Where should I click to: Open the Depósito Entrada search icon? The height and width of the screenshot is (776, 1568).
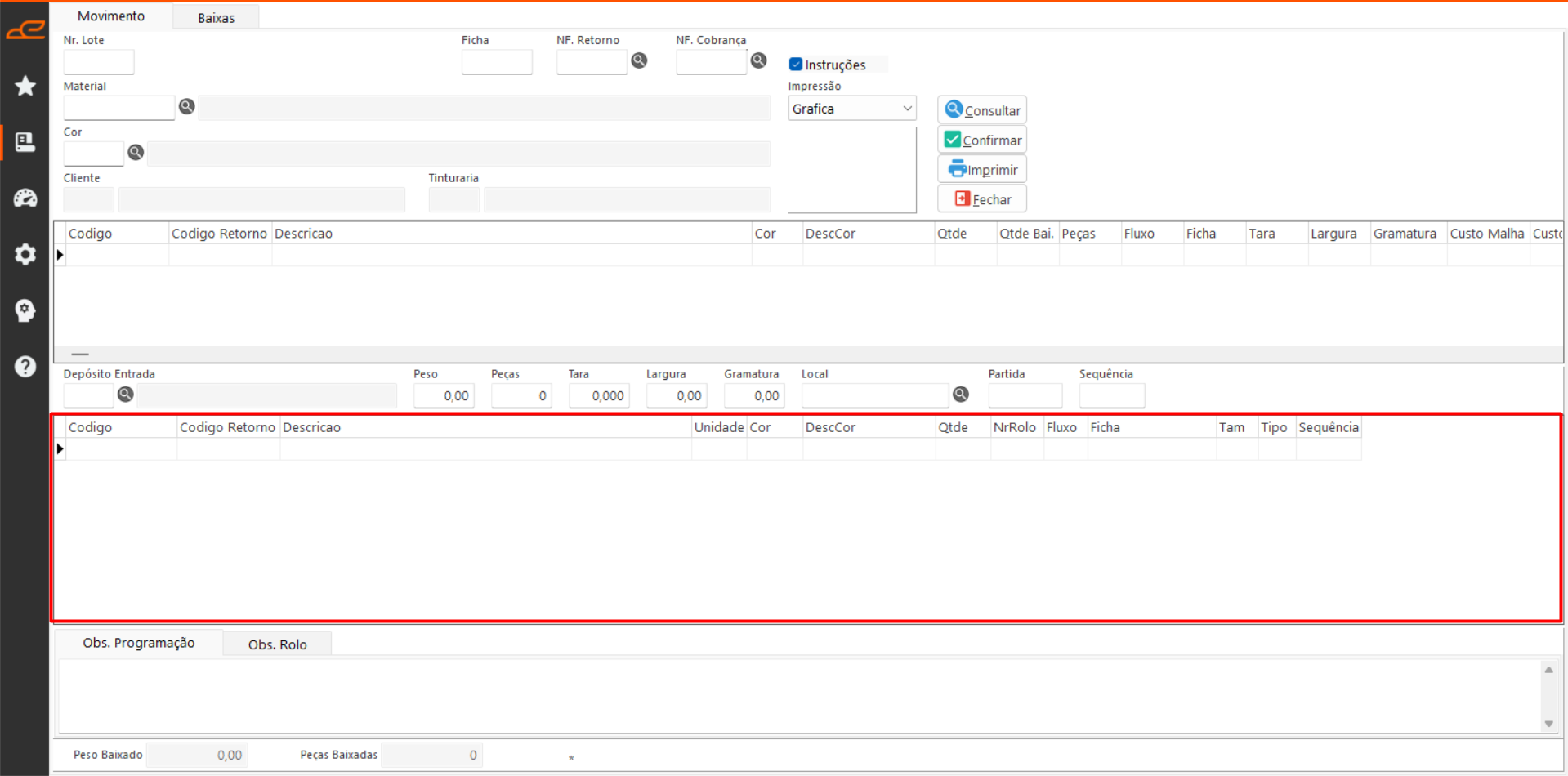pyautogui.click(x=125, y=395)
